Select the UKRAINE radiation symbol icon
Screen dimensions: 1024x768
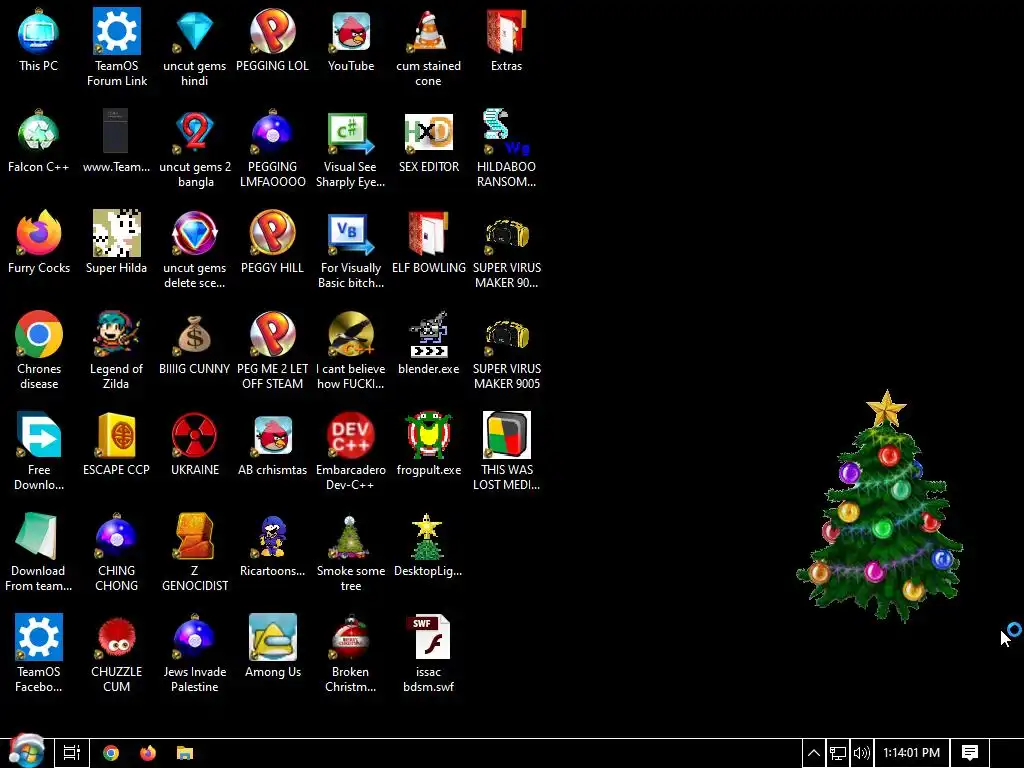pyautogui.click(x=195, y=435)
